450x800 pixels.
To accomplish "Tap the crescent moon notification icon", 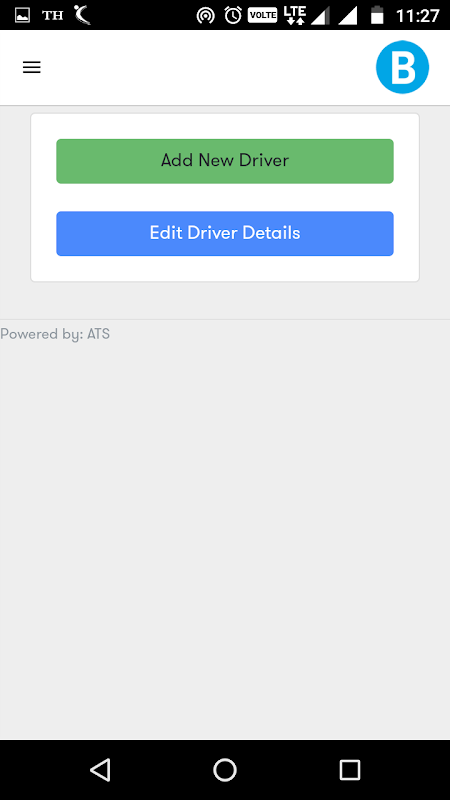I will (x=82, y=15).
